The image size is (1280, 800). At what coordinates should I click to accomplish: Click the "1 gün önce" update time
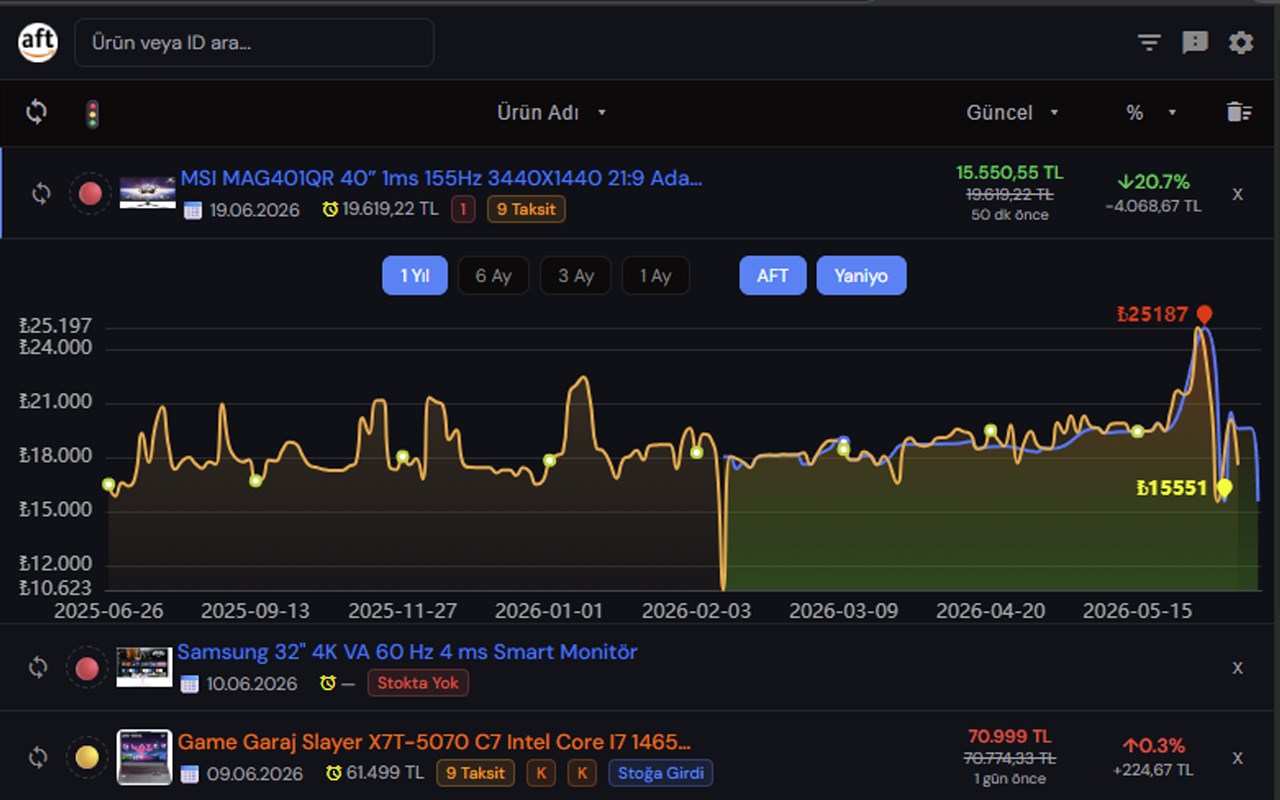[1009, 779]
